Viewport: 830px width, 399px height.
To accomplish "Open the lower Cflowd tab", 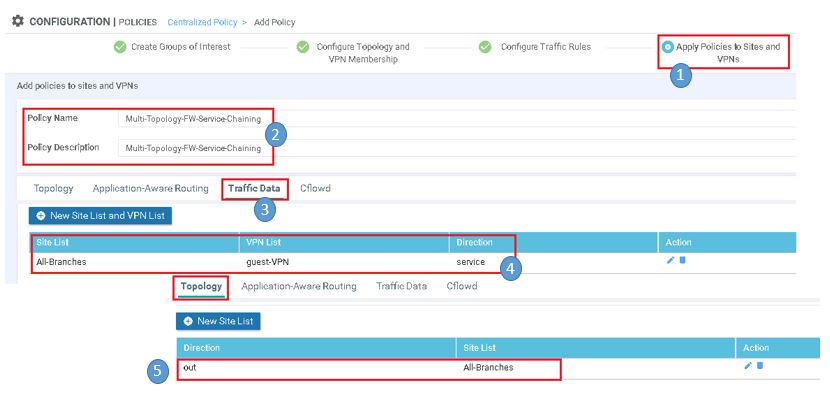I will (462, 286).
